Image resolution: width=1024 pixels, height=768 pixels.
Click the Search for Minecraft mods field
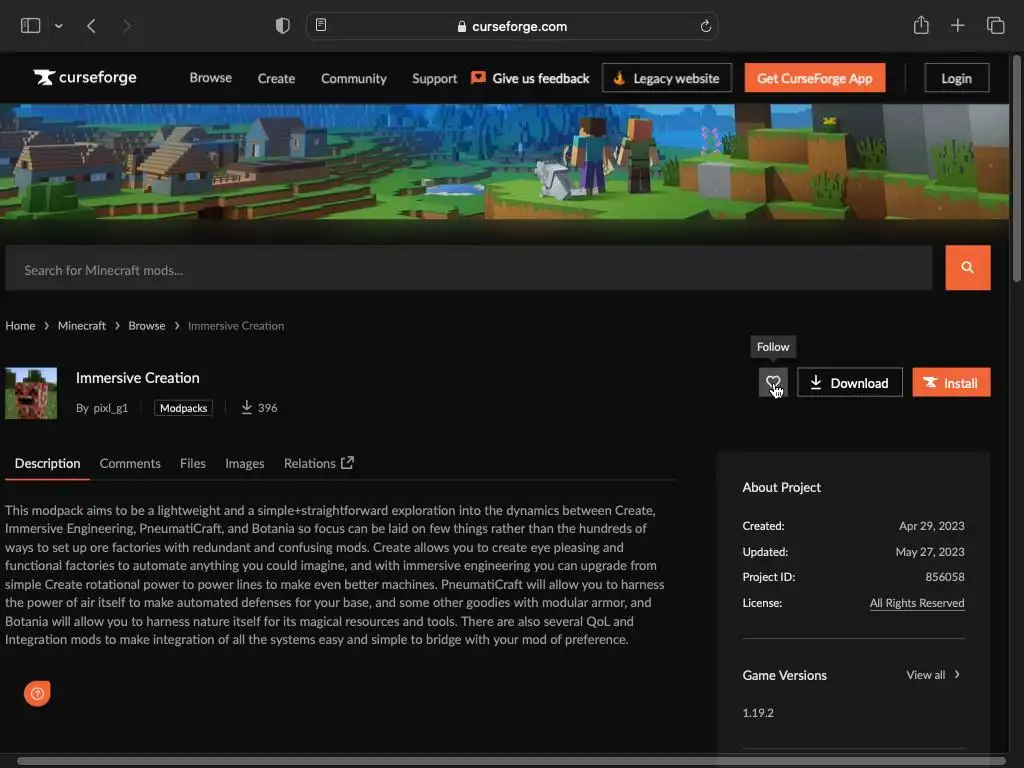(469, 268)
